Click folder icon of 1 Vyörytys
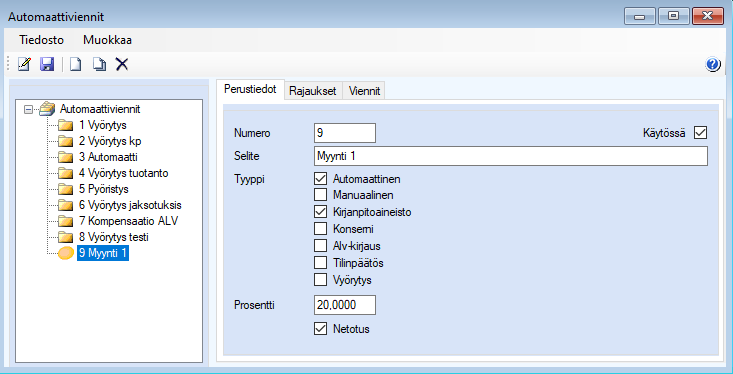This screenshot has height=374, width=733. point(66,126)
